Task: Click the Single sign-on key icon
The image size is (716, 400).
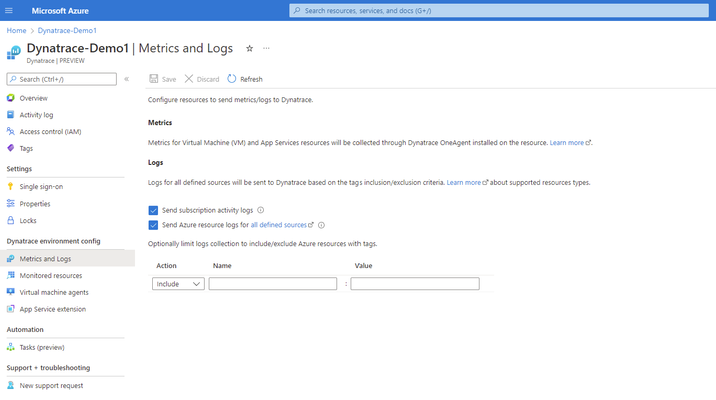Action: tap(11, 187)
